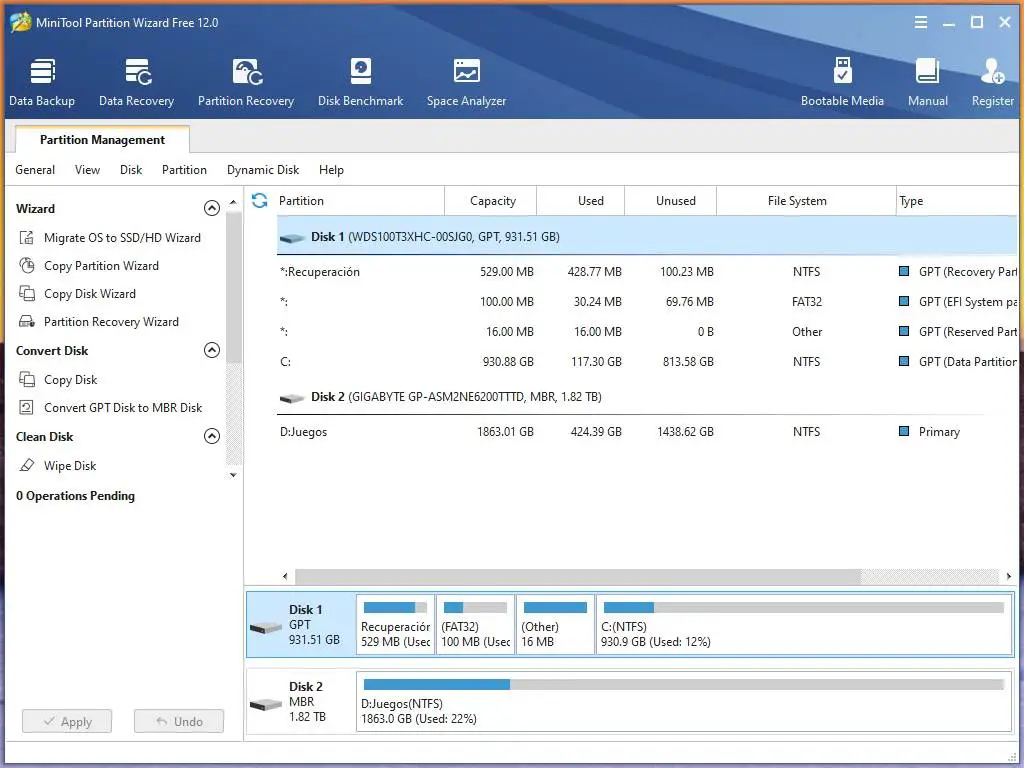Viewport: 1024px width, 768px height.
Task: Open the Data Backup tool
Action: 42,82
